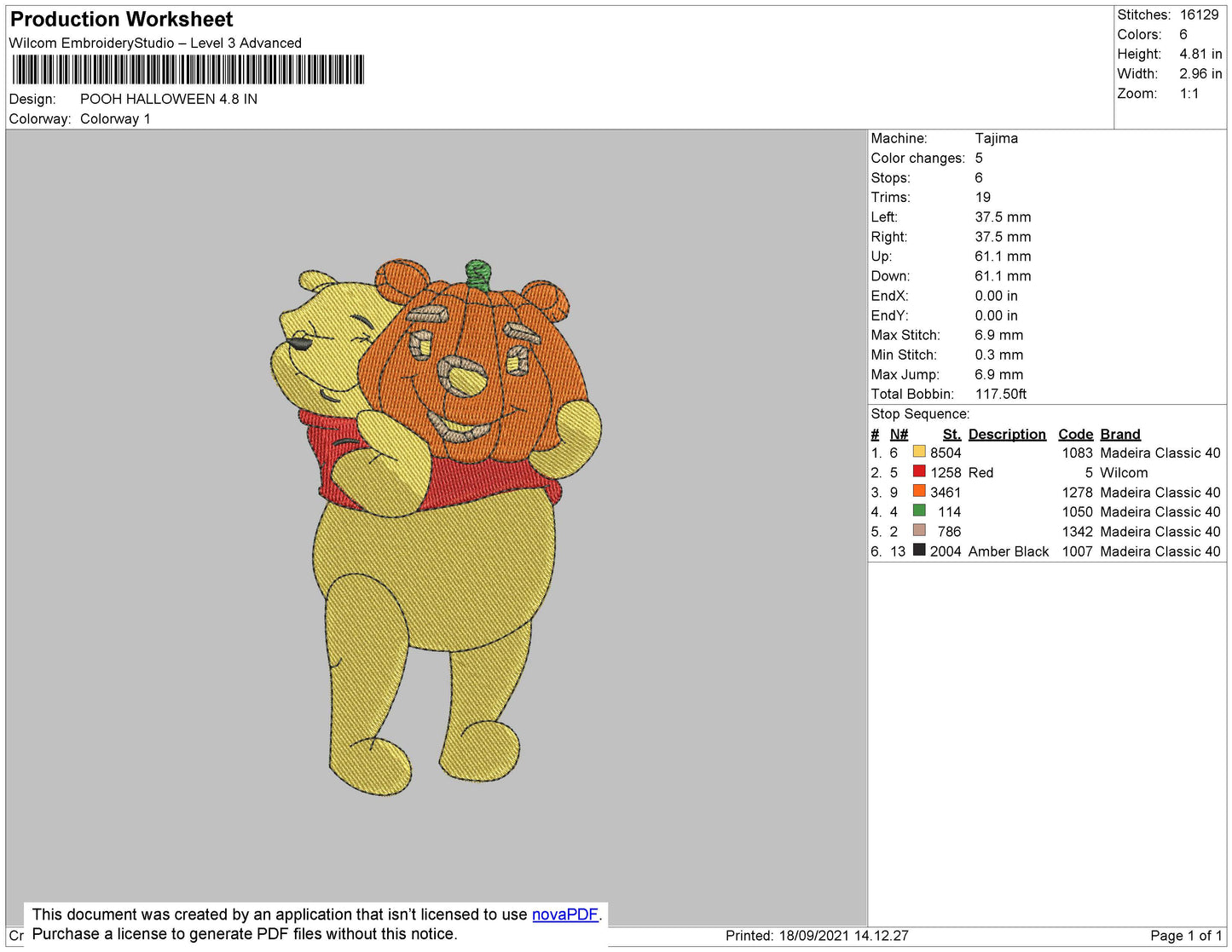Click the Description column header
The image size is (1232, 952).
(1007, 434)
